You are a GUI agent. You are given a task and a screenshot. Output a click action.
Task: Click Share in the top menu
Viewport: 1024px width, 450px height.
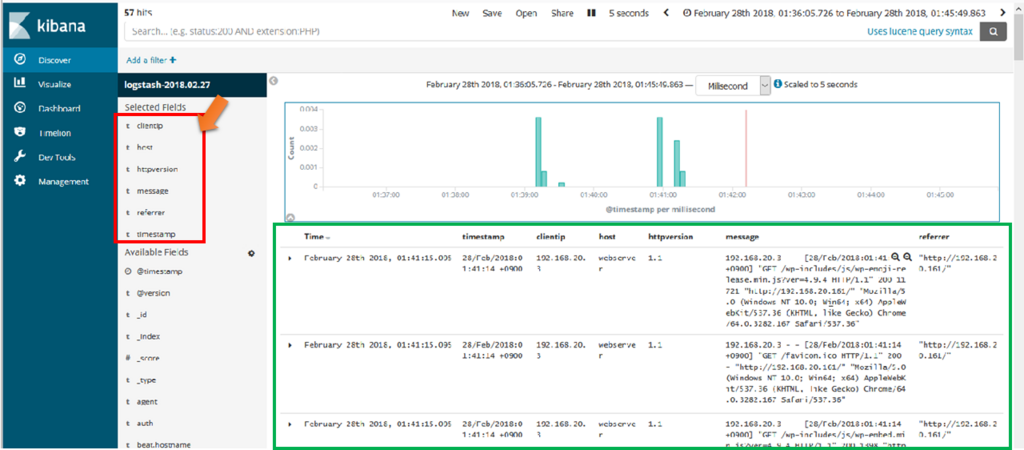562,13
